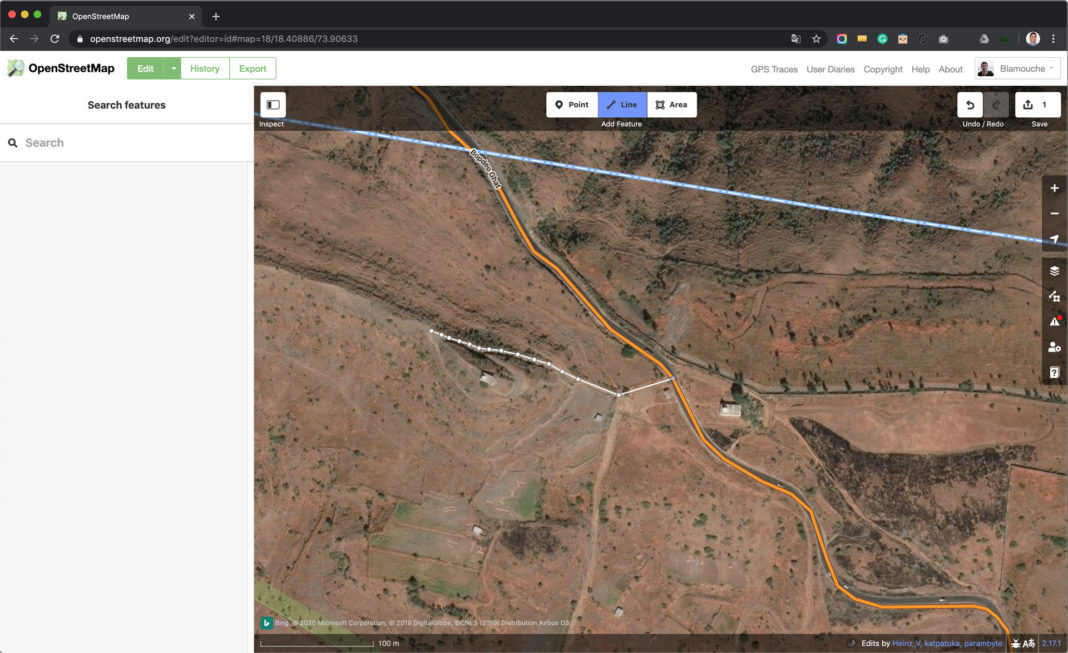Image resolution: width=1068 pixels, height=653 pixels.
Task: Zoom in on the map
Action: [x=1054, y=188]
